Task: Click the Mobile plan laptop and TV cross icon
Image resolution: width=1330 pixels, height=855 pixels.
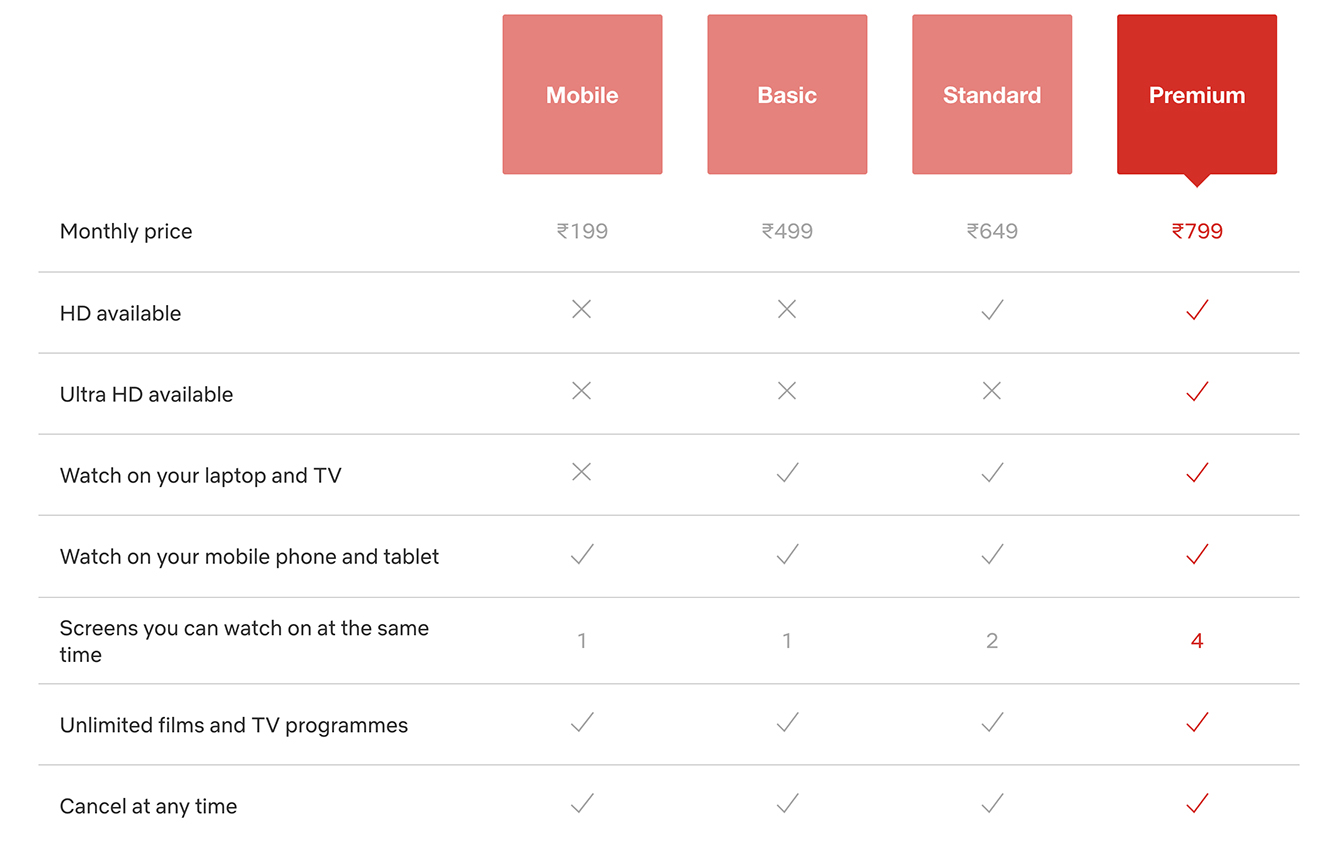Action: [x=582, y=472]
